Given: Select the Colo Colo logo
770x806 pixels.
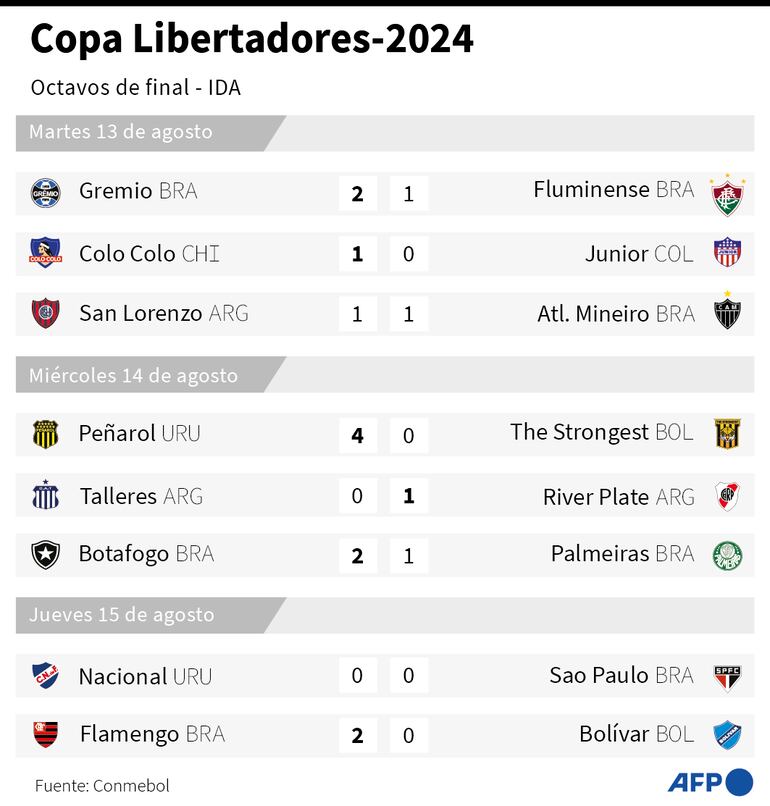Looking at the screenshot, I should click(46, 253).
